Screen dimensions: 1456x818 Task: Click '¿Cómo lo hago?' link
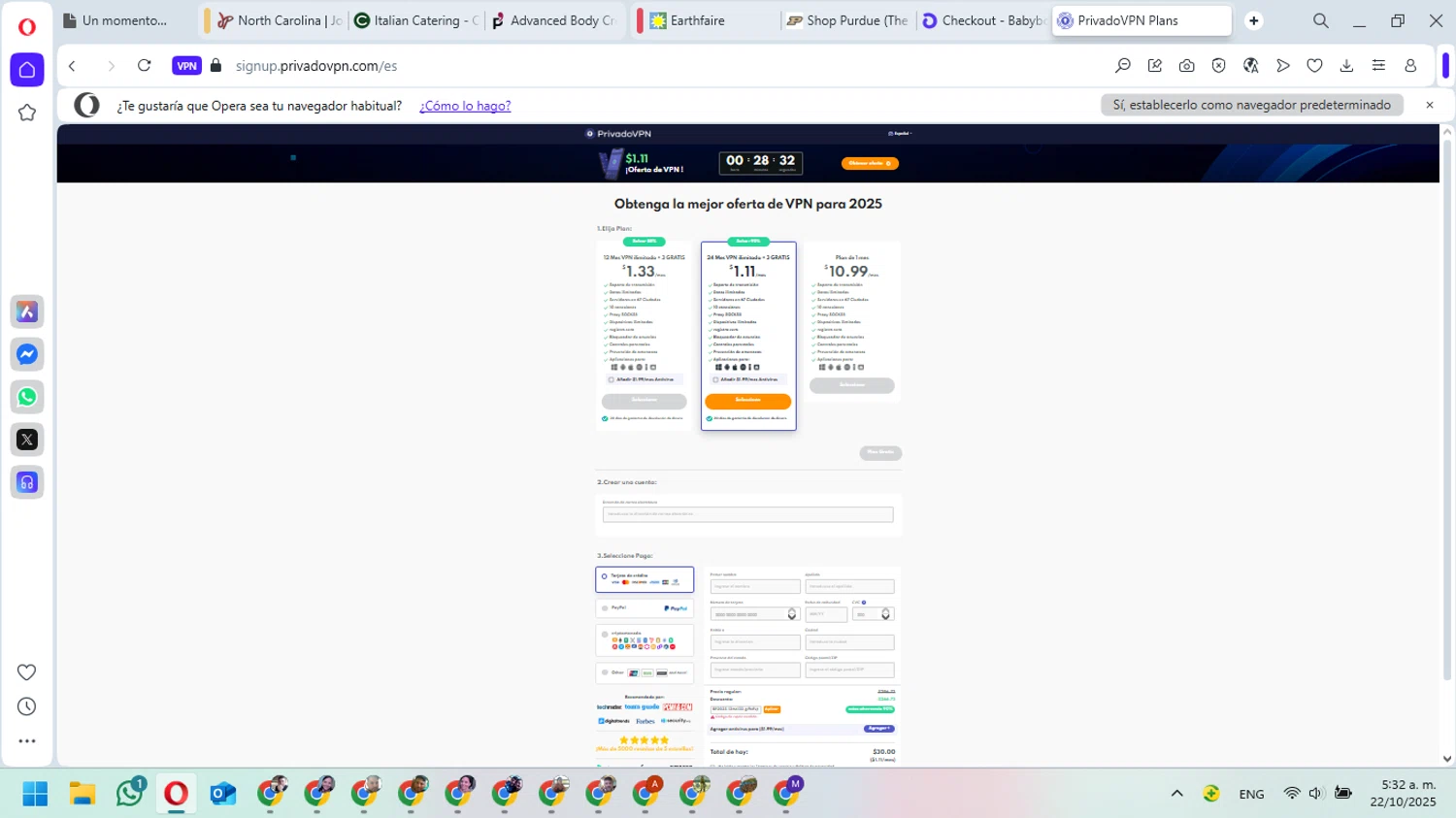pyautogui.click(x=465, y=106)
